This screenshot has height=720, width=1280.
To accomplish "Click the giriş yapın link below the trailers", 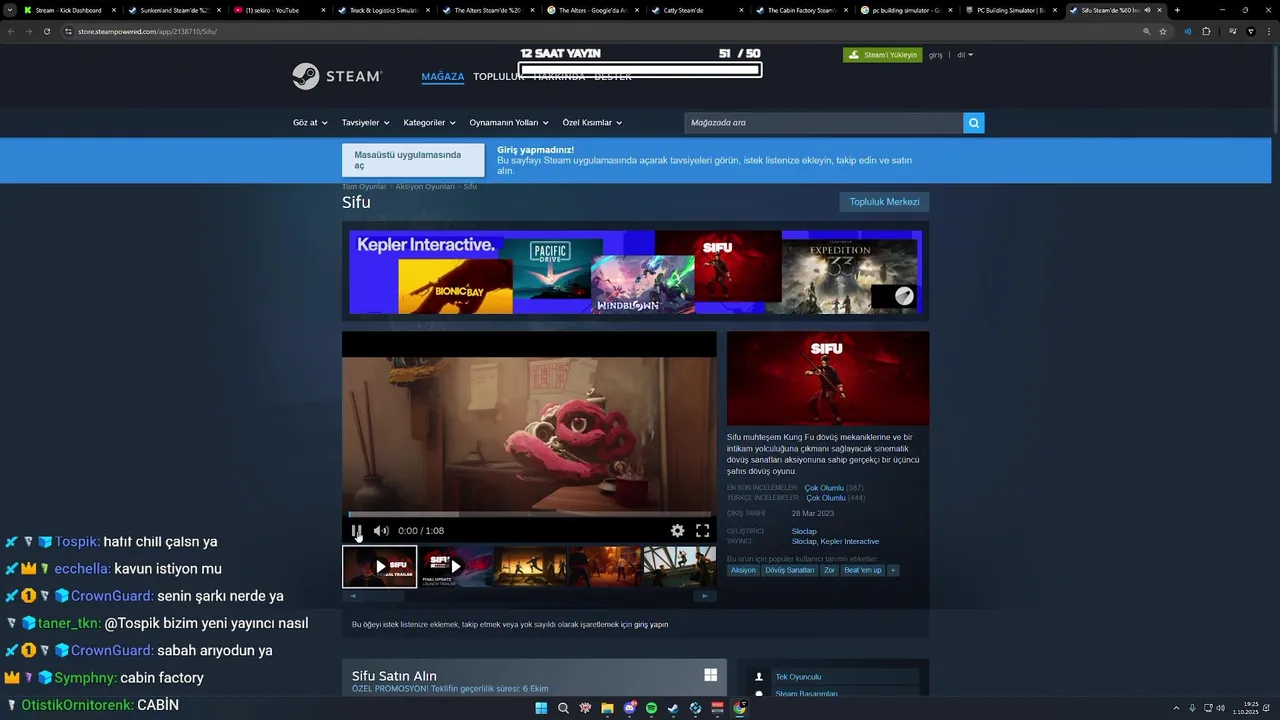I will click(x=651, y=624).
